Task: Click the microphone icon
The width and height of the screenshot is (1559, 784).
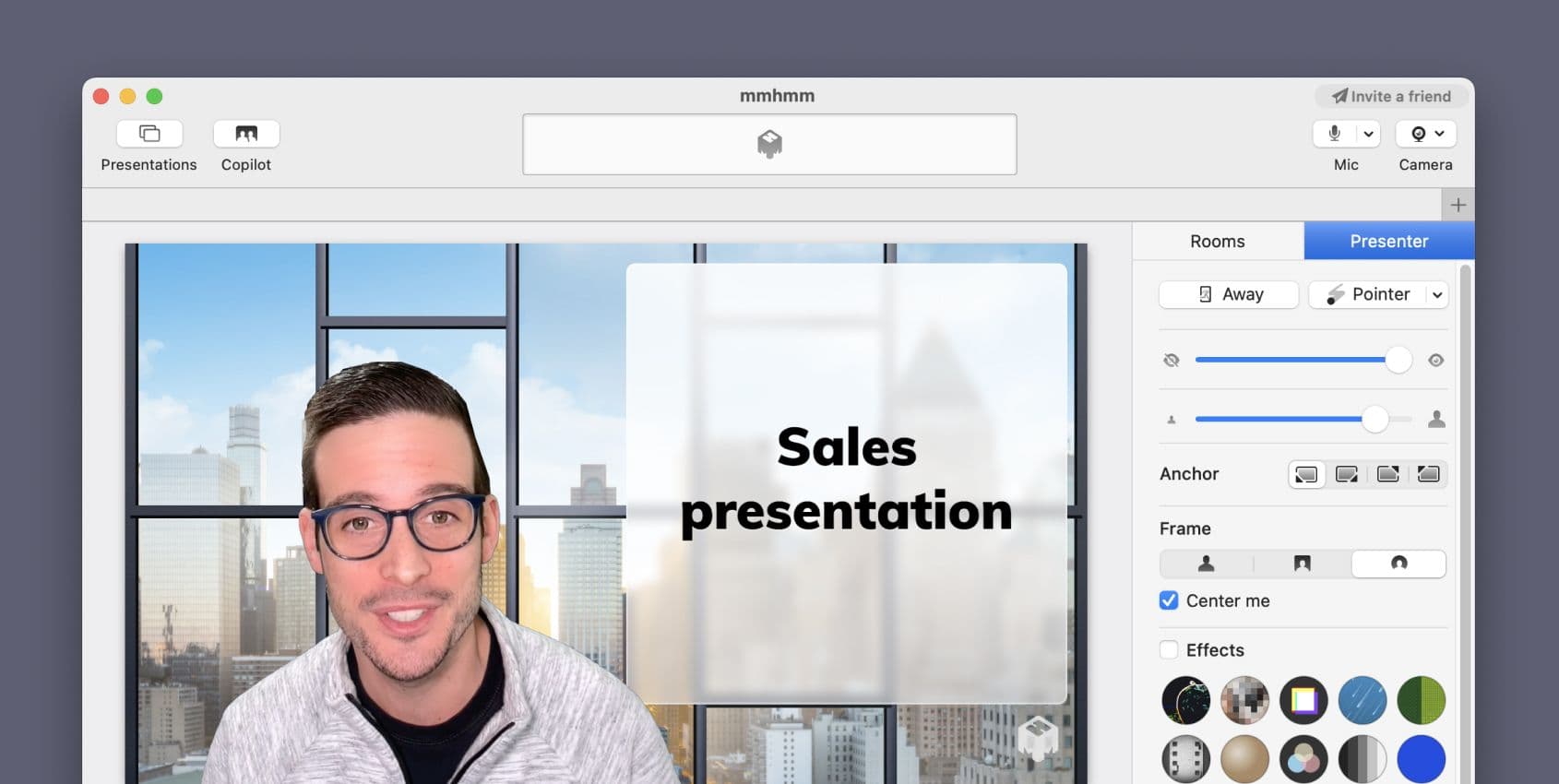Action: point(1334,134)
